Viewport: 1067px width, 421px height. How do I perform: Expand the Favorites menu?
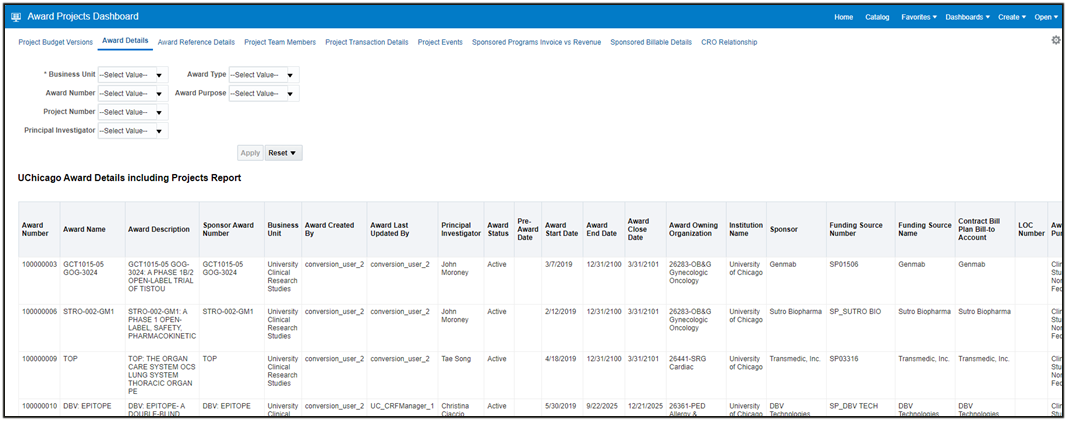[x=919, y=17]
